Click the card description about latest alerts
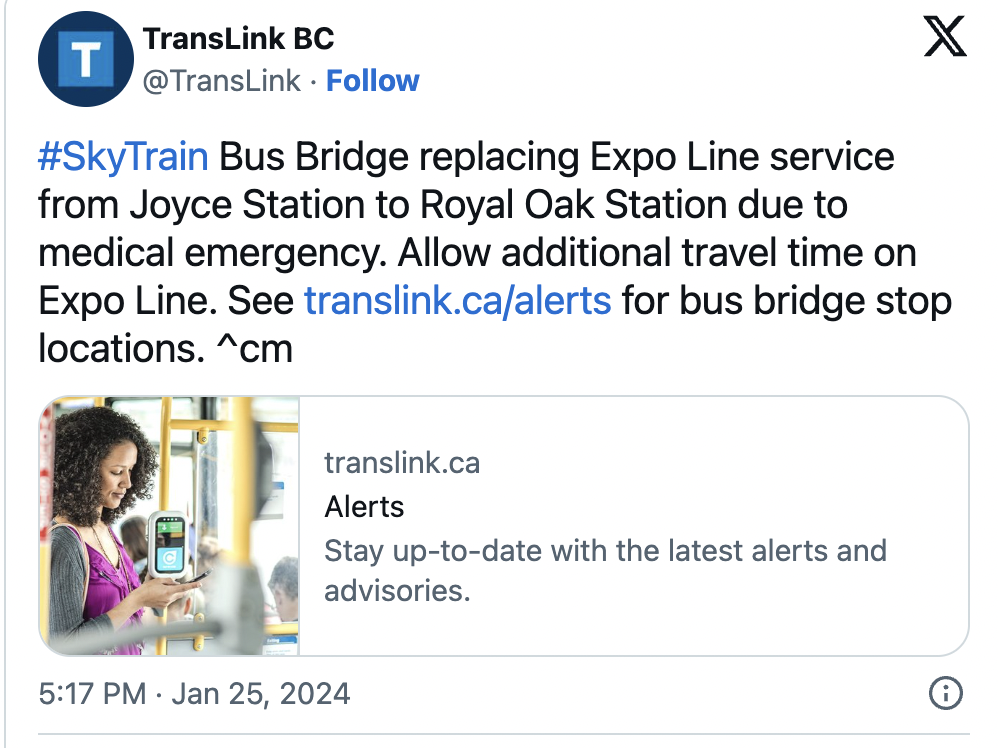 pyautogui.click(x=605, y=570)
